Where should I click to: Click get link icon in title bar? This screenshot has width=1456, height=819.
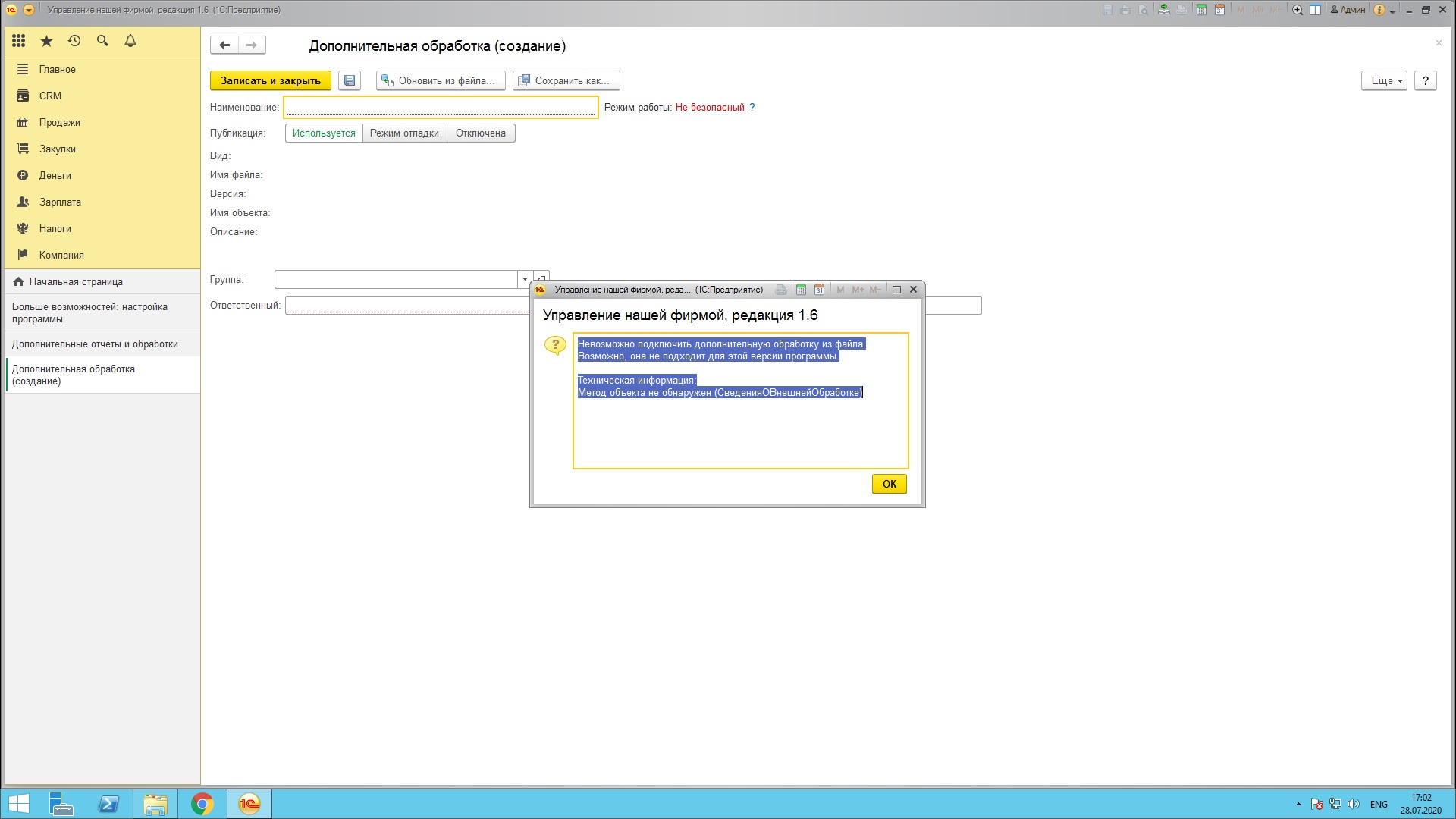[1163, 10]
